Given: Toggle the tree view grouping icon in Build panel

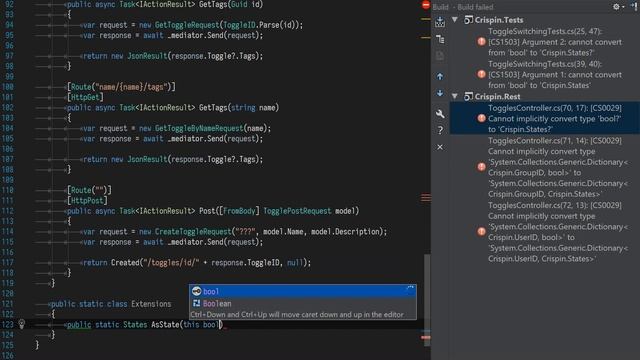Looking at the screenshot, I should click(440, 39).
